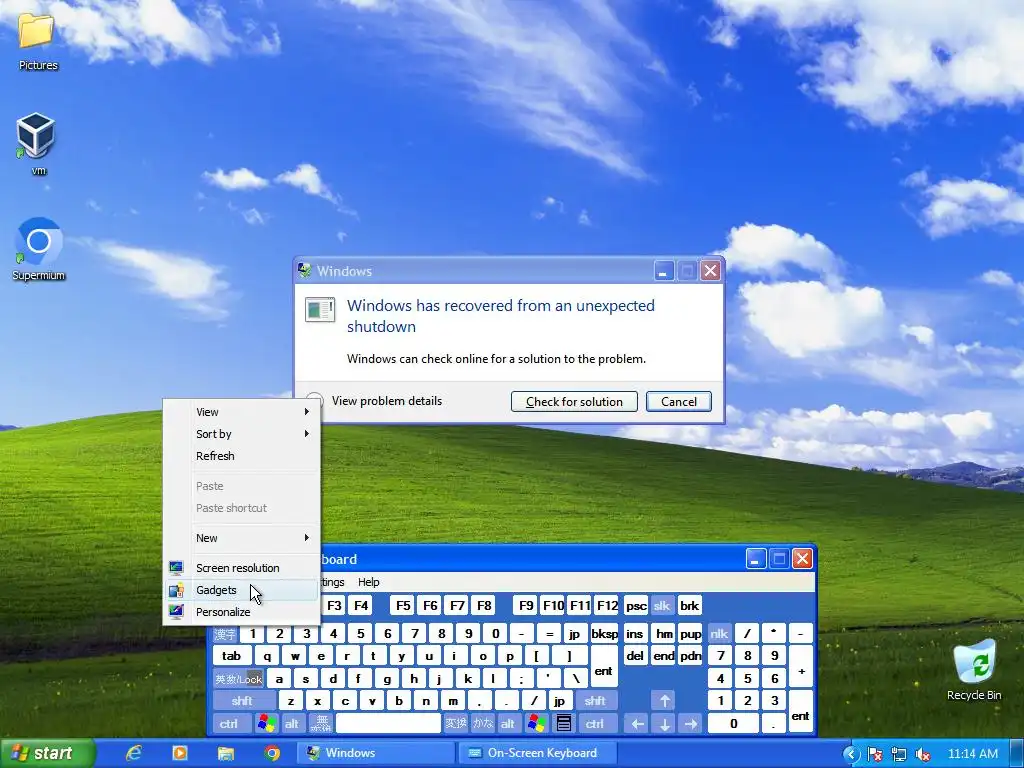Image resolution: width=1024 pixels, height=768 pixels.
Task: Switch to On-Screen Keyboard taskbar button
Action: click(x=537, y=753)
